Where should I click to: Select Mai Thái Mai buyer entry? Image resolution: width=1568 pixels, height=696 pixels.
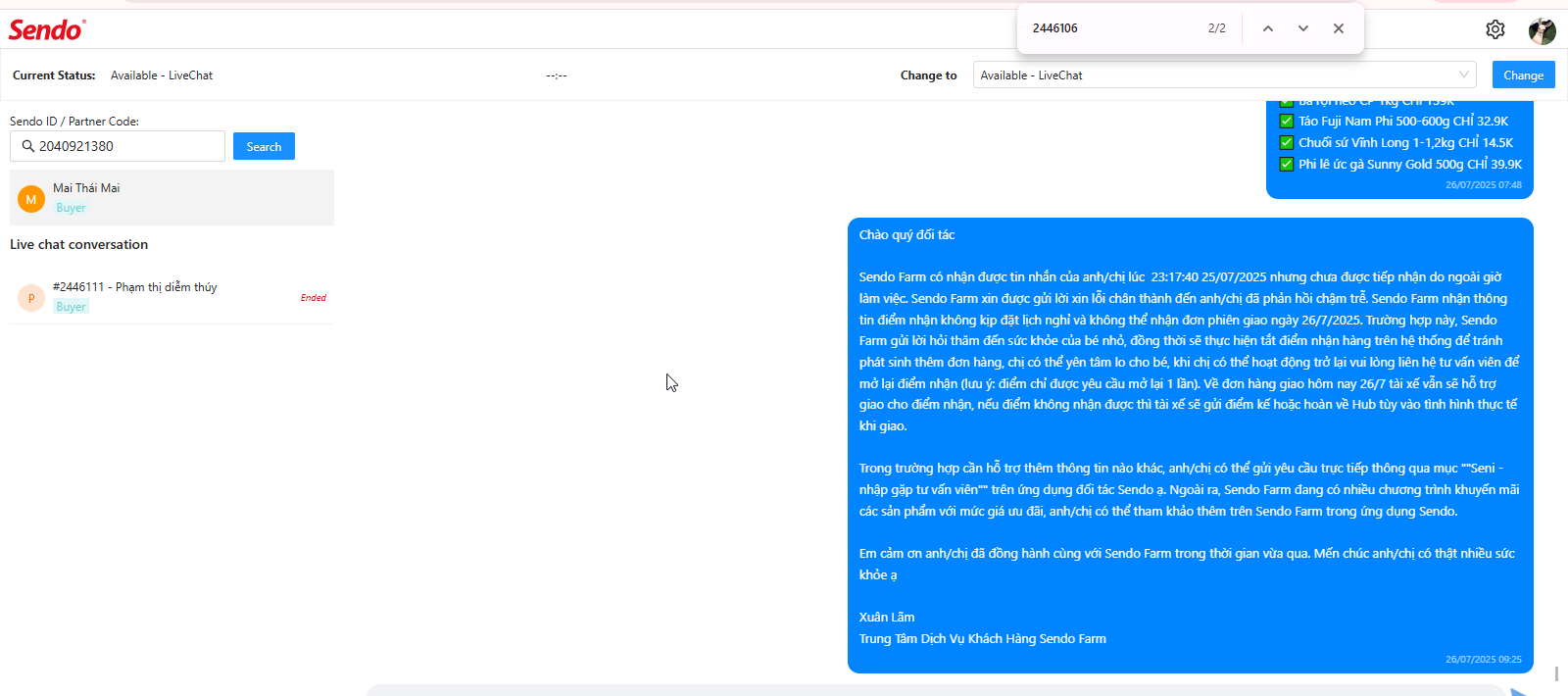(x=171, y=197)
